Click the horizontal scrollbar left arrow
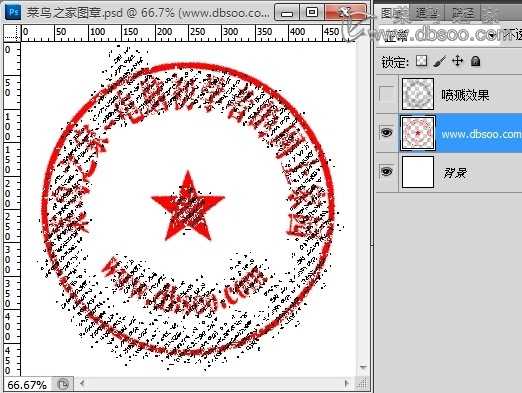Viewport: 522px width, 393px height. [x=82, y=383]
